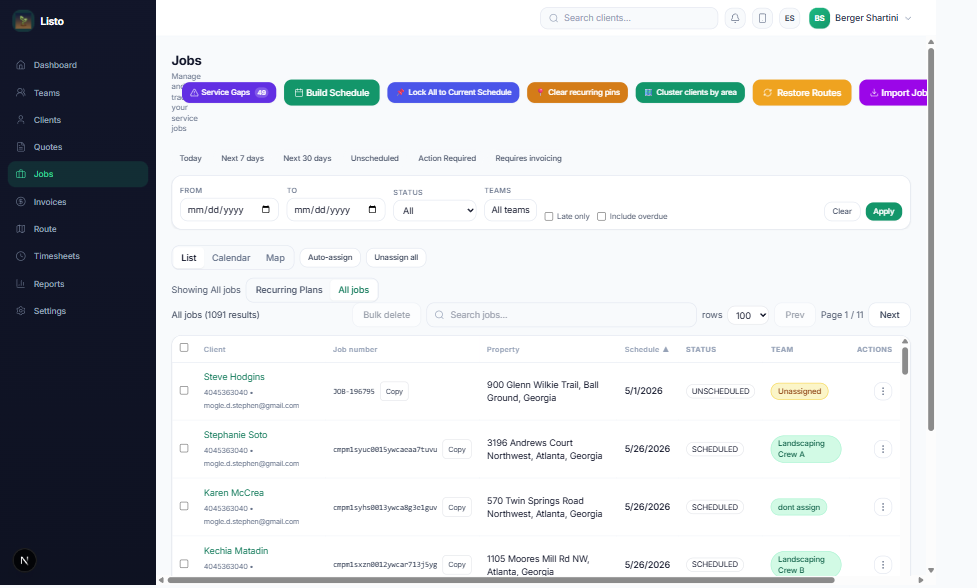Click the Unassign all button
This screenshot has width=977, height=588.
396,257
